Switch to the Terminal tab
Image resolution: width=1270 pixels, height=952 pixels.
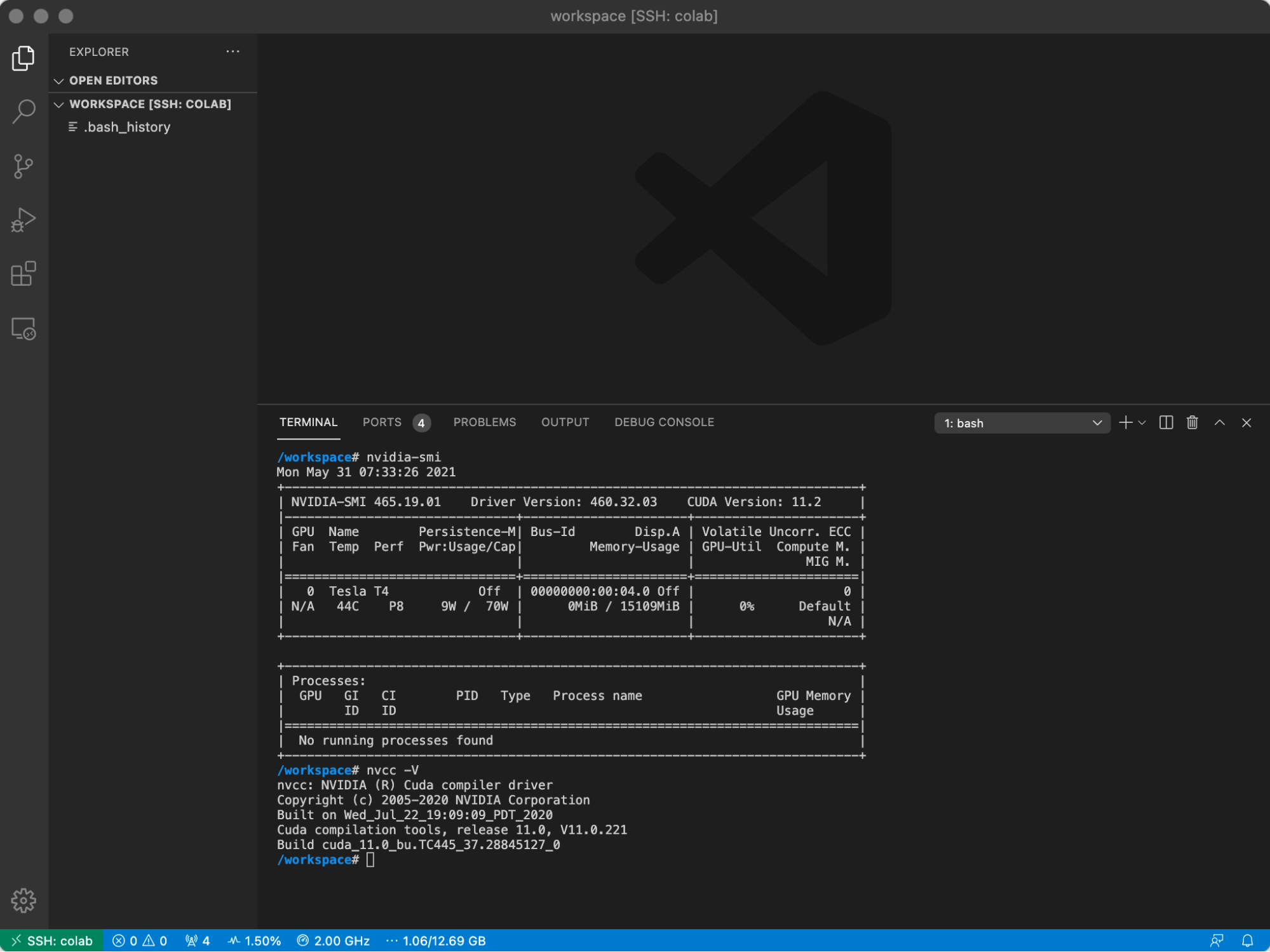click(308, 422)
